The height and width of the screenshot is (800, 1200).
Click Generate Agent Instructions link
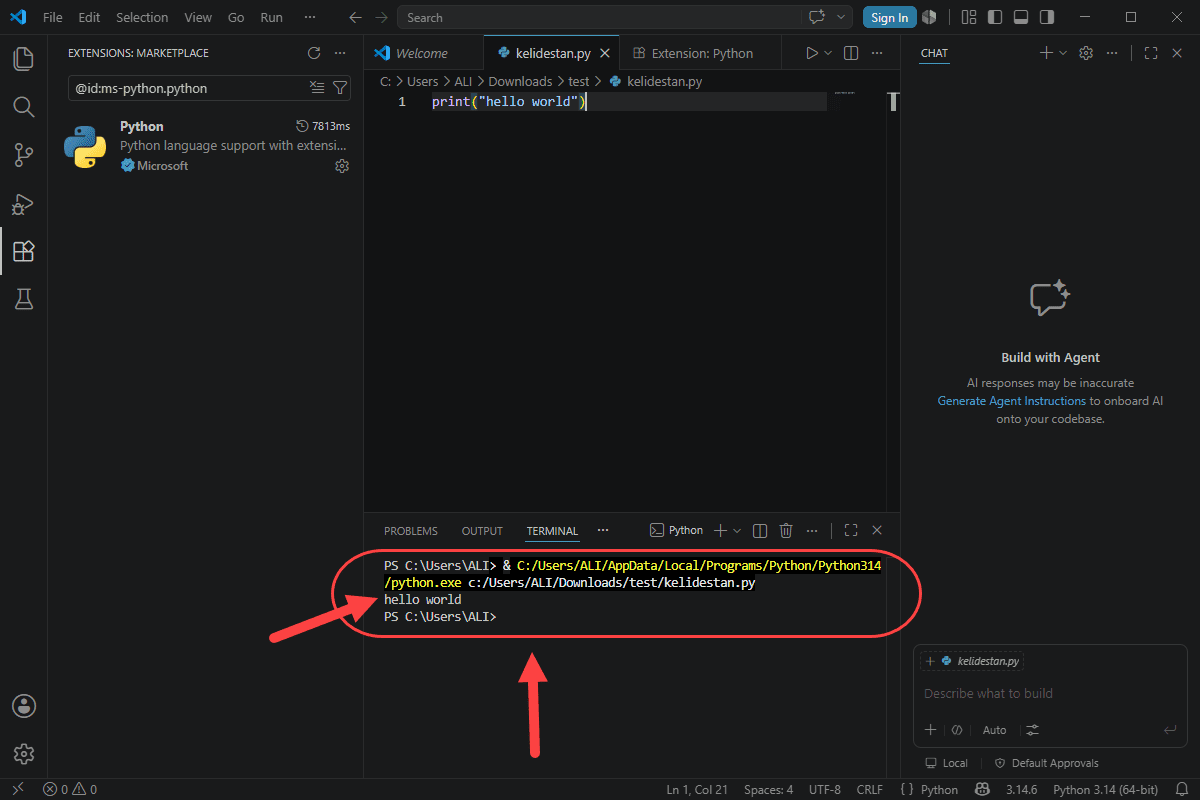1011,401
